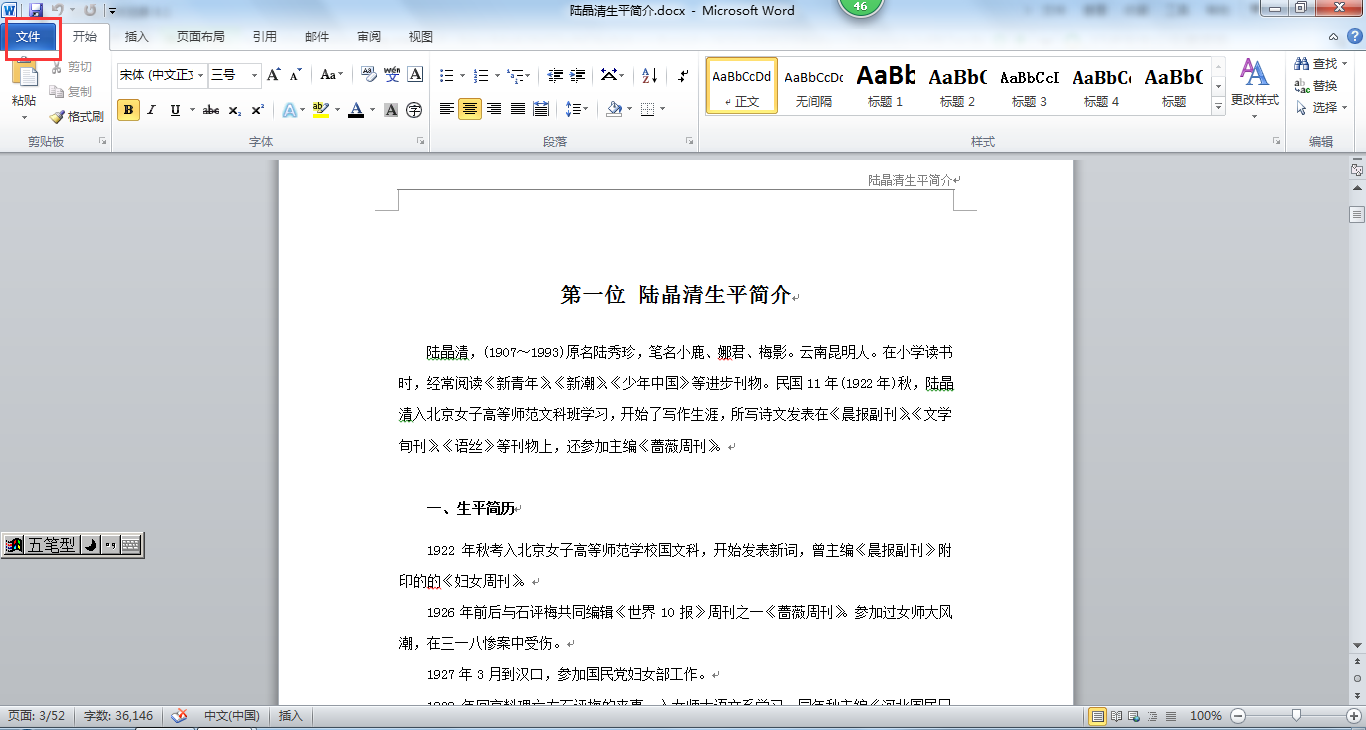Click the Clear Formatting eraser icon
This screenshot has width=1366, height=730.
(x=368, y=75)
